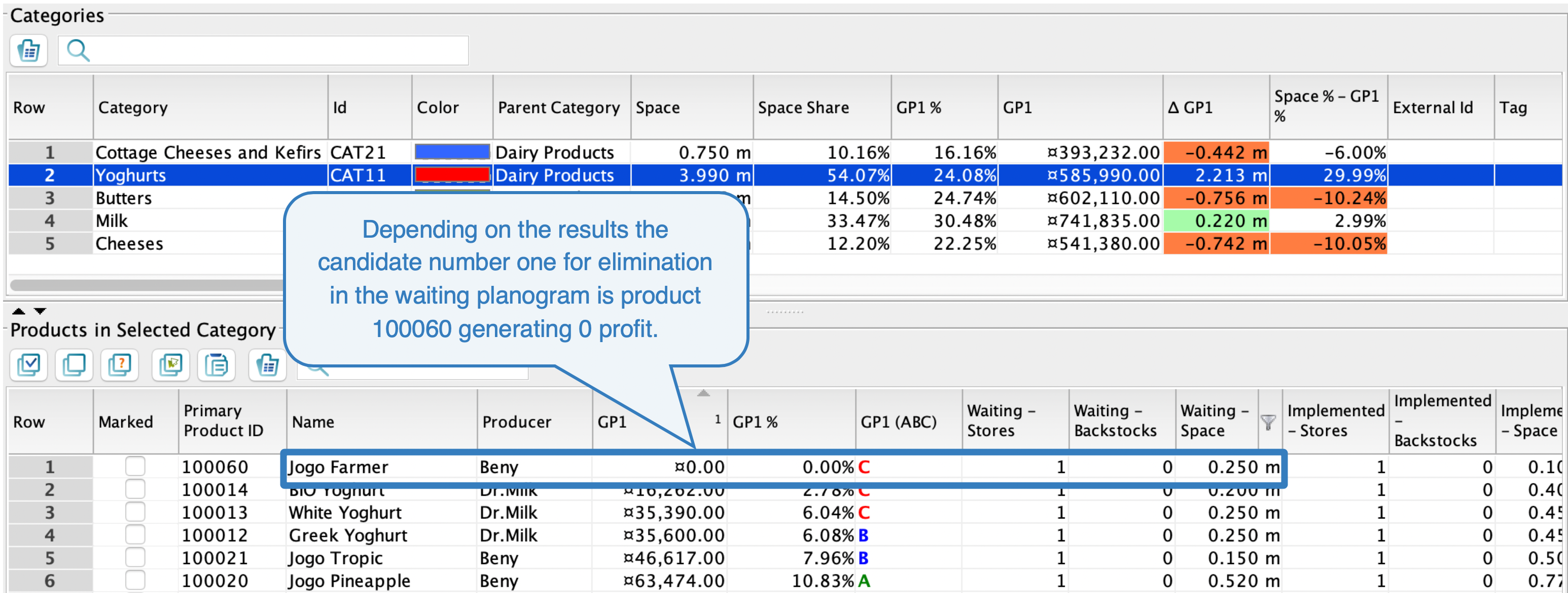
Task: Click the Waiting – Stores column header
Action: coord(1015,421)
